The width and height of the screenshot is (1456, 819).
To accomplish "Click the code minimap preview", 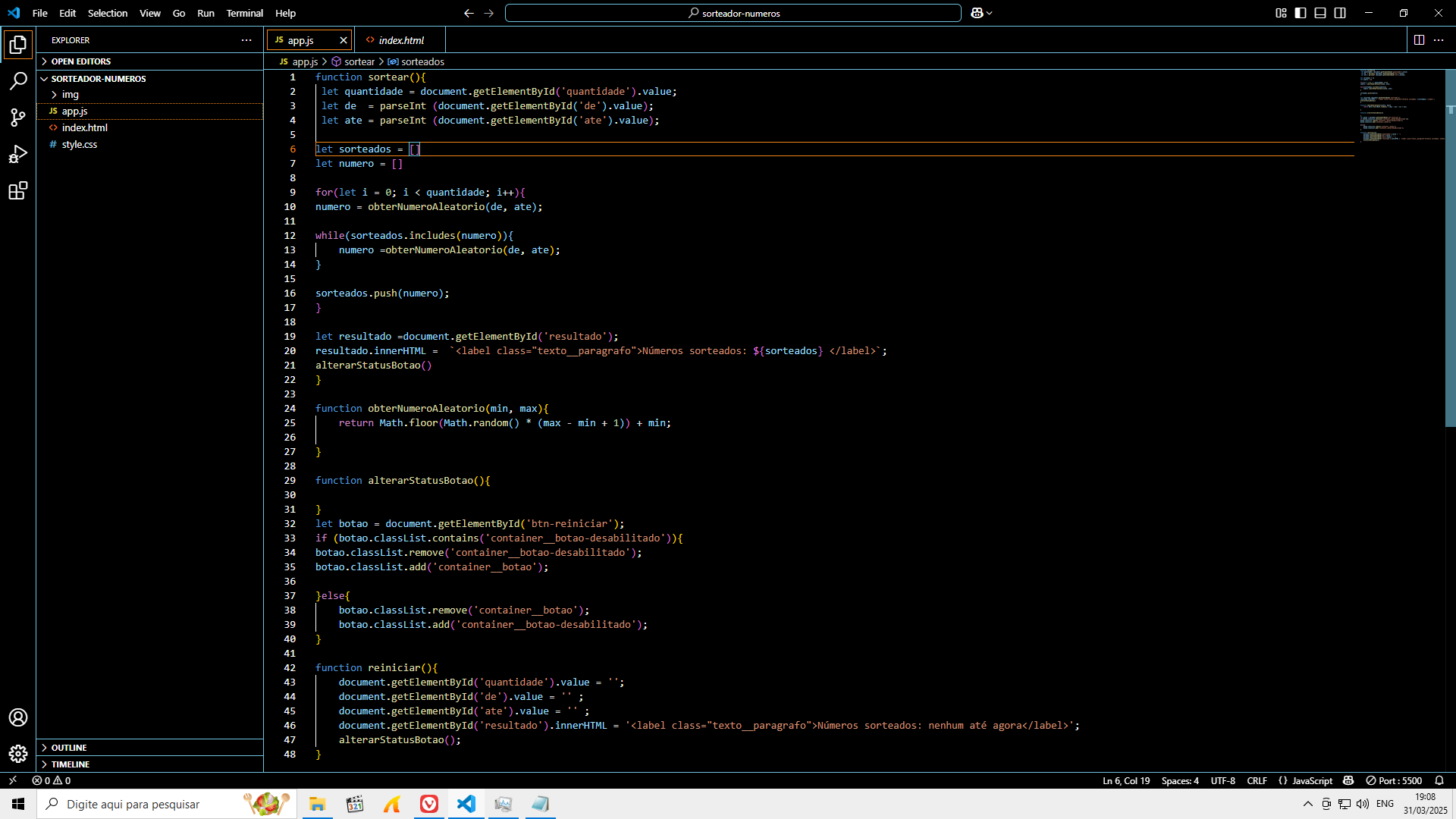I will coord(1401,106).
